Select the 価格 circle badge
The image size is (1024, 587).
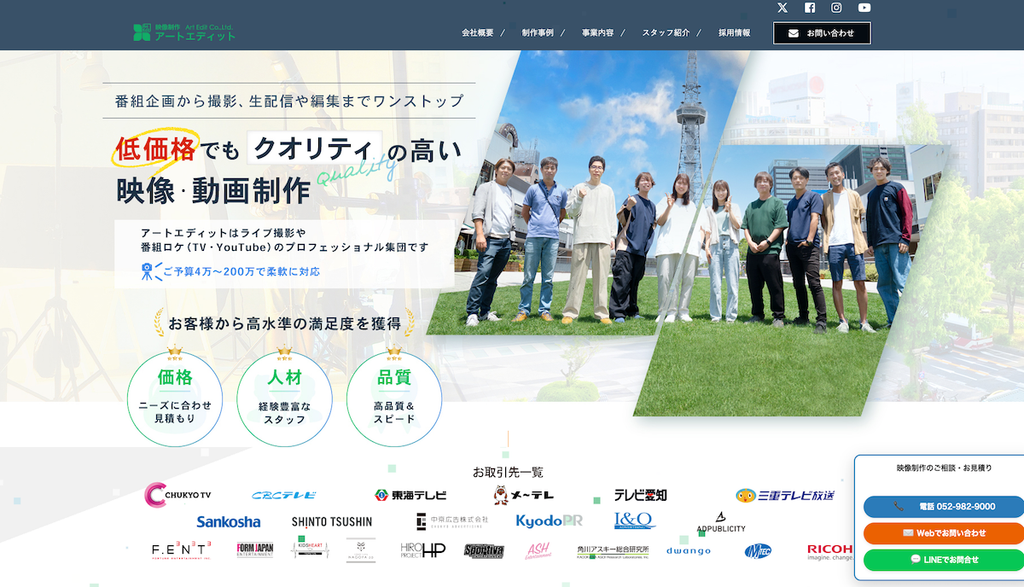click(174, 398)
